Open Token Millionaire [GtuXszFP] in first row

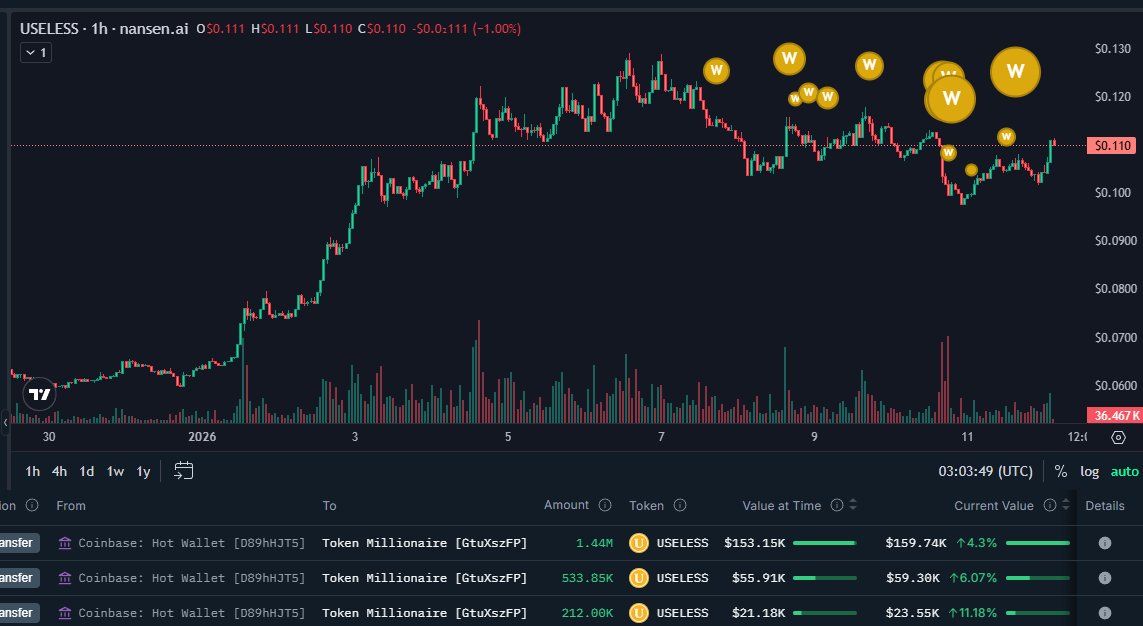pyautogui.click(x=424, y=543)
